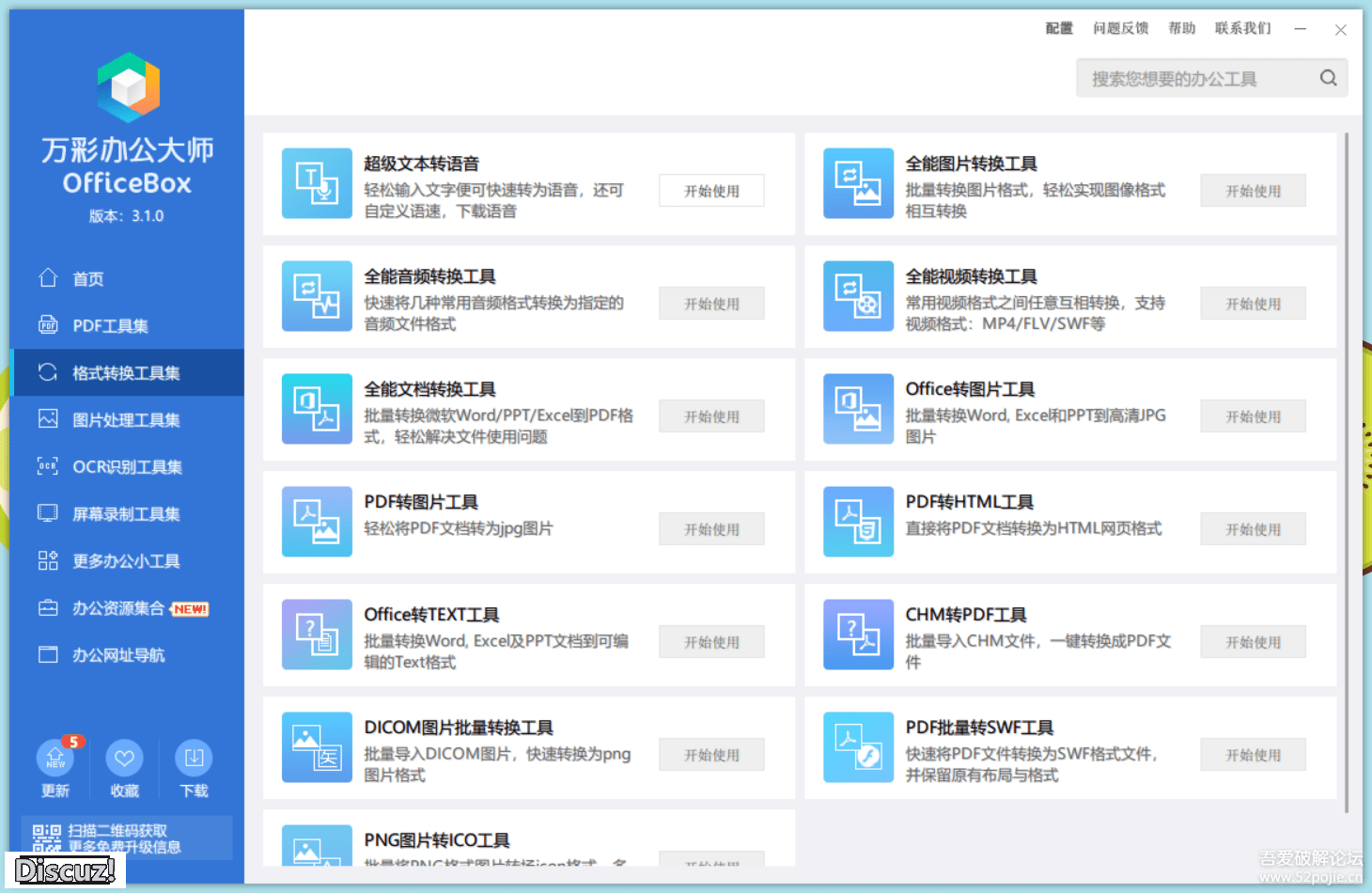Open 更新 with the 5 badge
This screenshot has width=1372, height=893.
(55, 758)
